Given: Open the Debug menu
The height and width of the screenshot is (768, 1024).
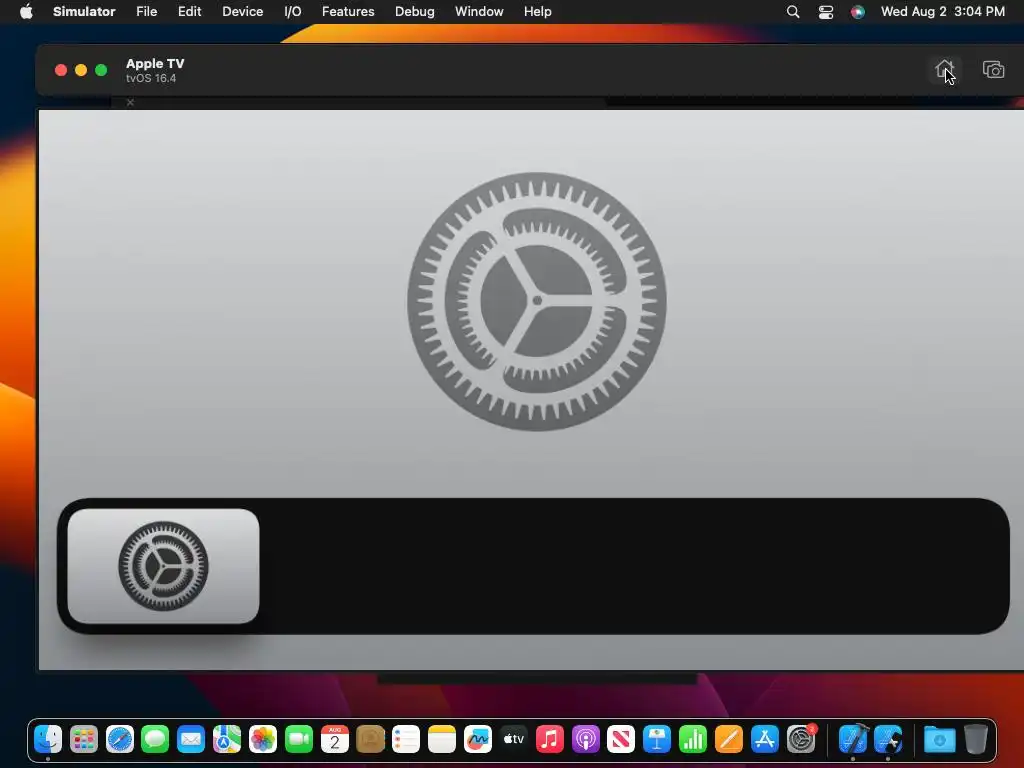Looking at the screenshot, I should pos(415,11).
